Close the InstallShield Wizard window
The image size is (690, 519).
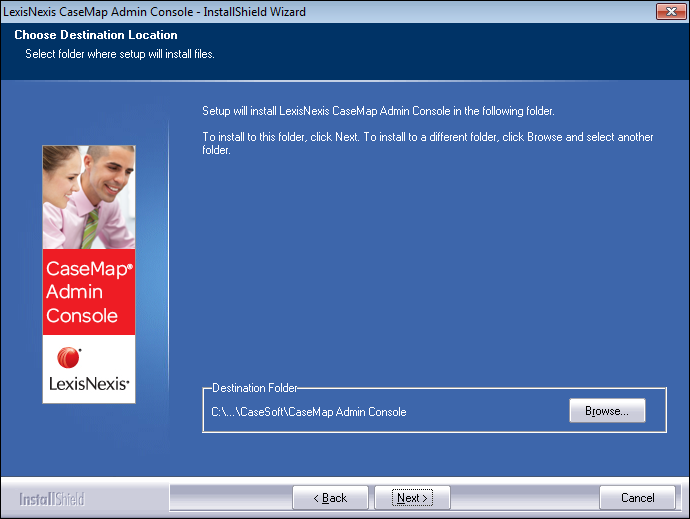click(x=671, y=11)
